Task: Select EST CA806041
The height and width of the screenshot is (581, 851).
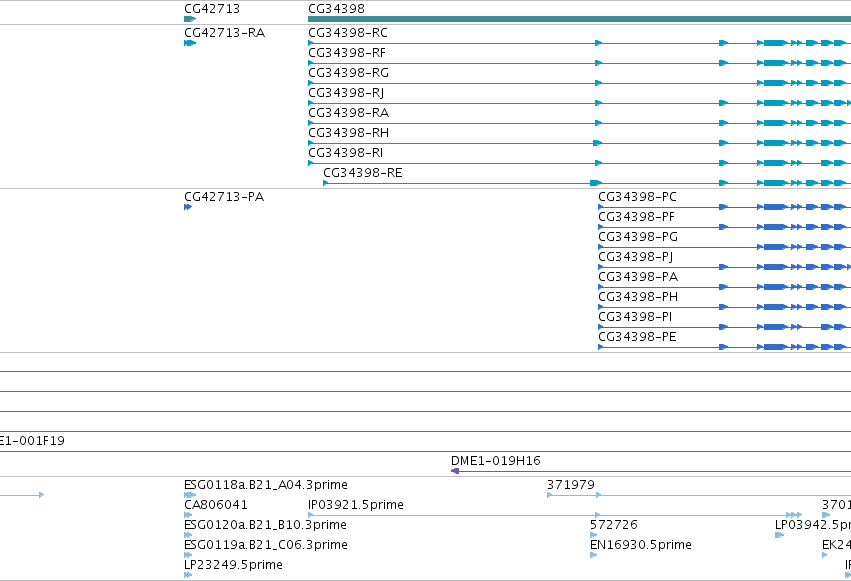Action: click(215, 505)
